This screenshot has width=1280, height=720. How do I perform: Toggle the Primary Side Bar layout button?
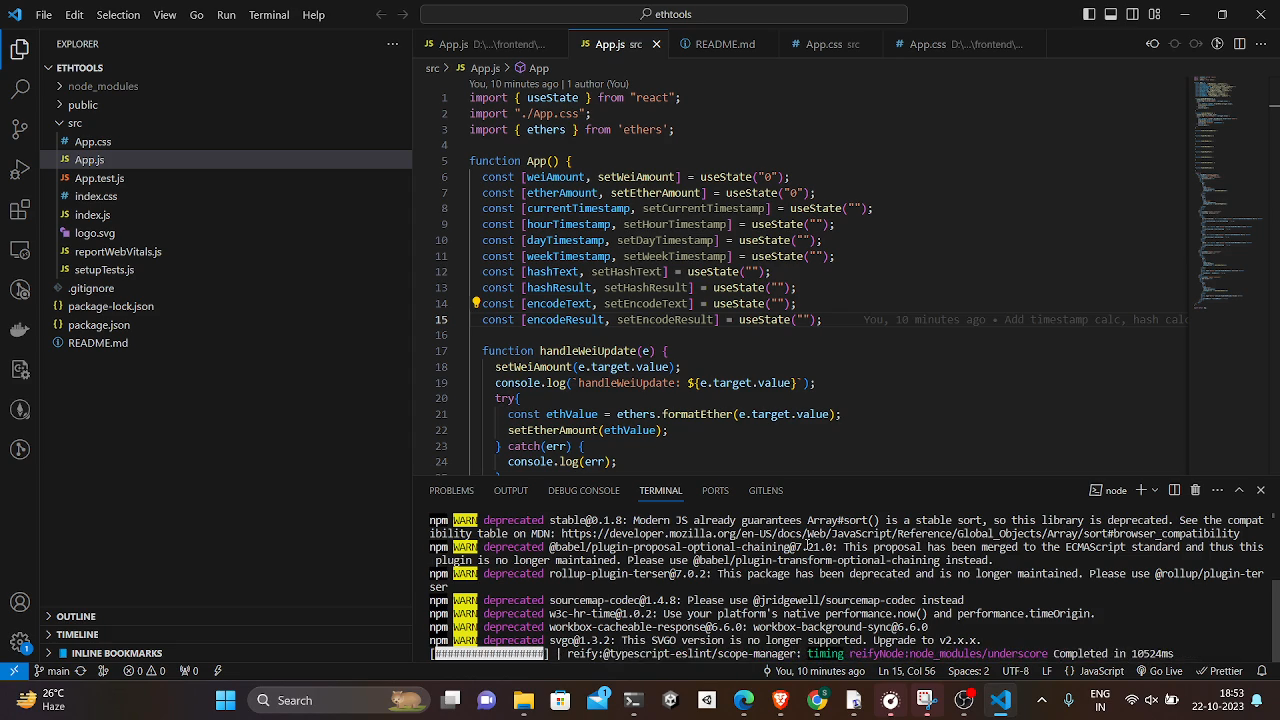(x=1089, y=15)
